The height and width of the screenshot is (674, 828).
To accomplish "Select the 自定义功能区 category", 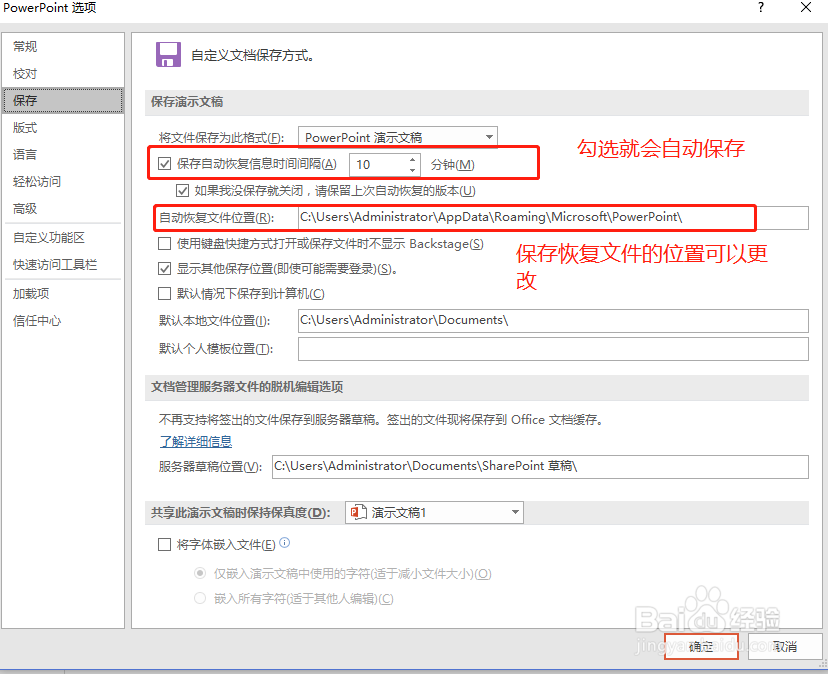I will pos(47,239).
